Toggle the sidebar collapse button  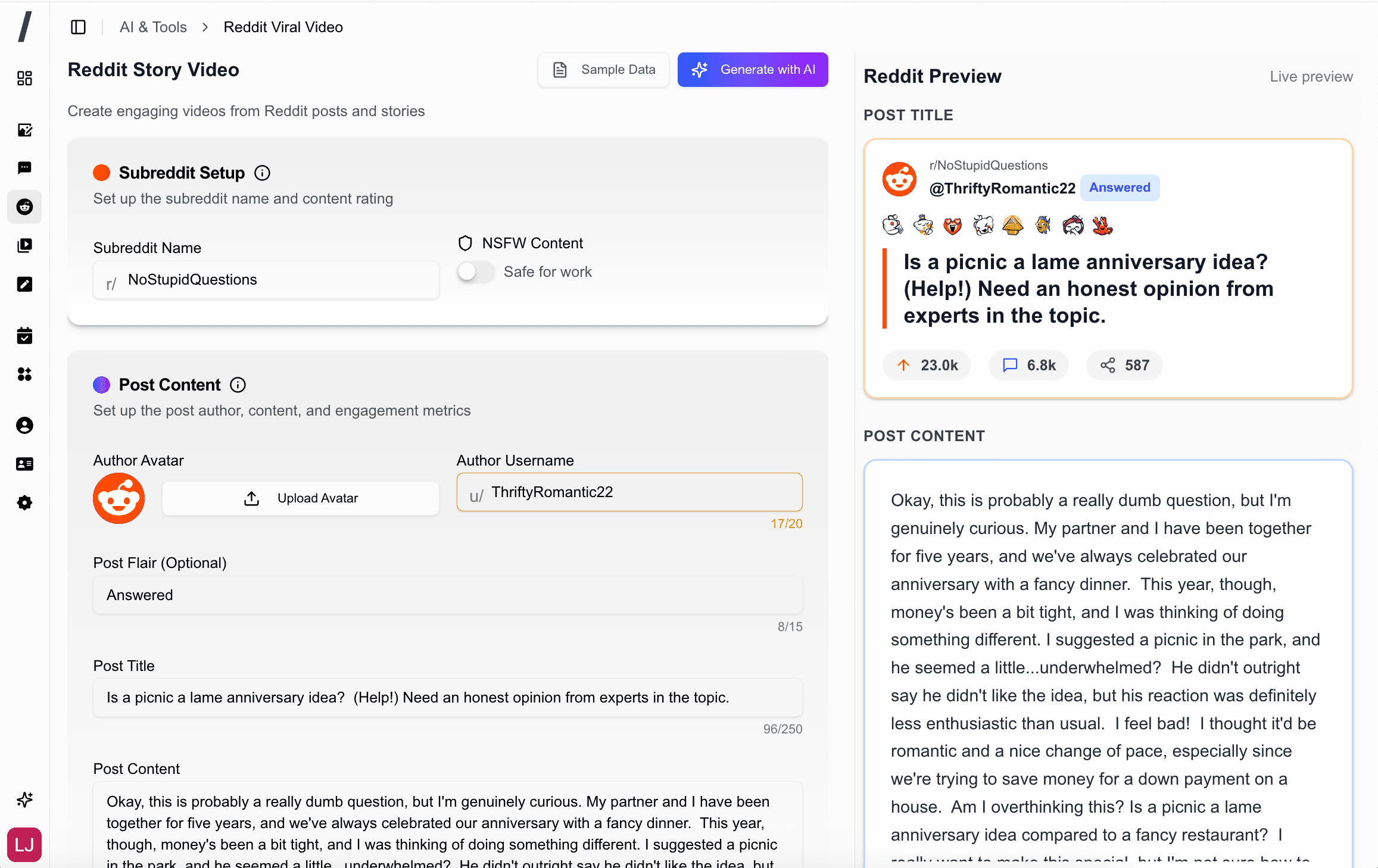(78, 27)
